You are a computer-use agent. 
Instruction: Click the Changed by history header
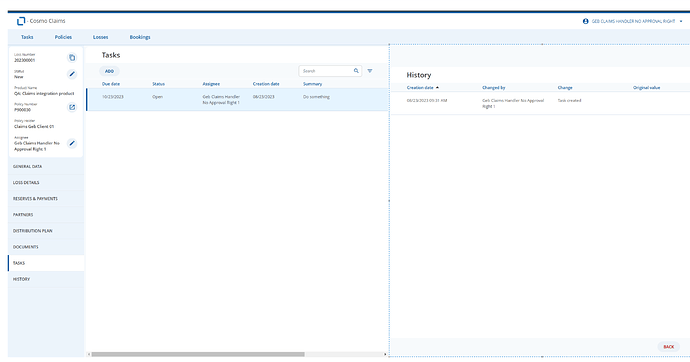[x=494, y=88]
